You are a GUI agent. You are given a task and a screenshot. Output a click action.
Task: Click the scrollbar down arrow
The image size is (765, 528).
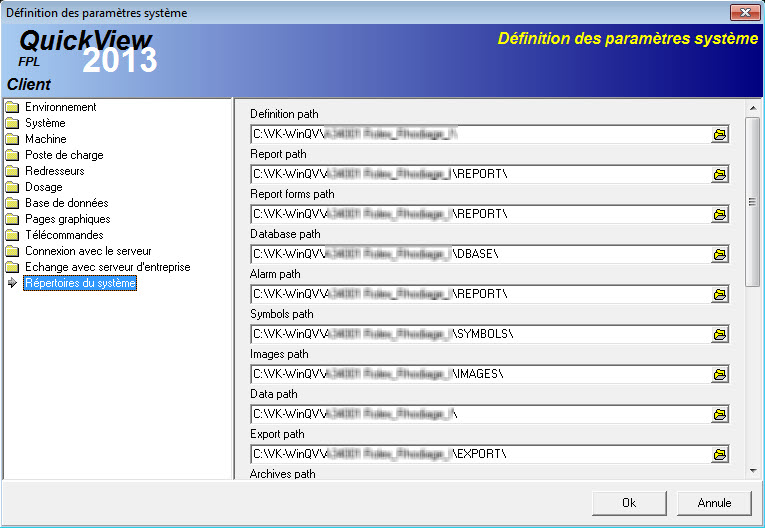tap(753, 471)
